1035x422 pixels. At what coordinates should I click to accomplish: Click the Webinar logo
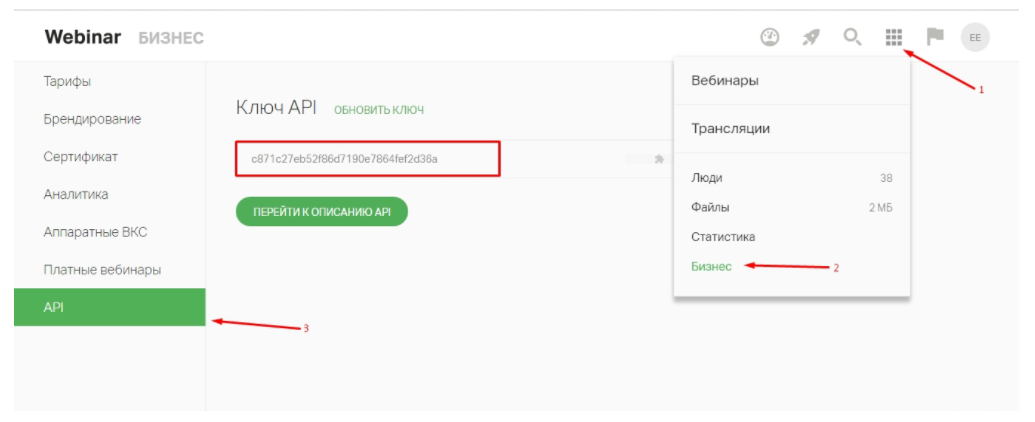[83, 38]
